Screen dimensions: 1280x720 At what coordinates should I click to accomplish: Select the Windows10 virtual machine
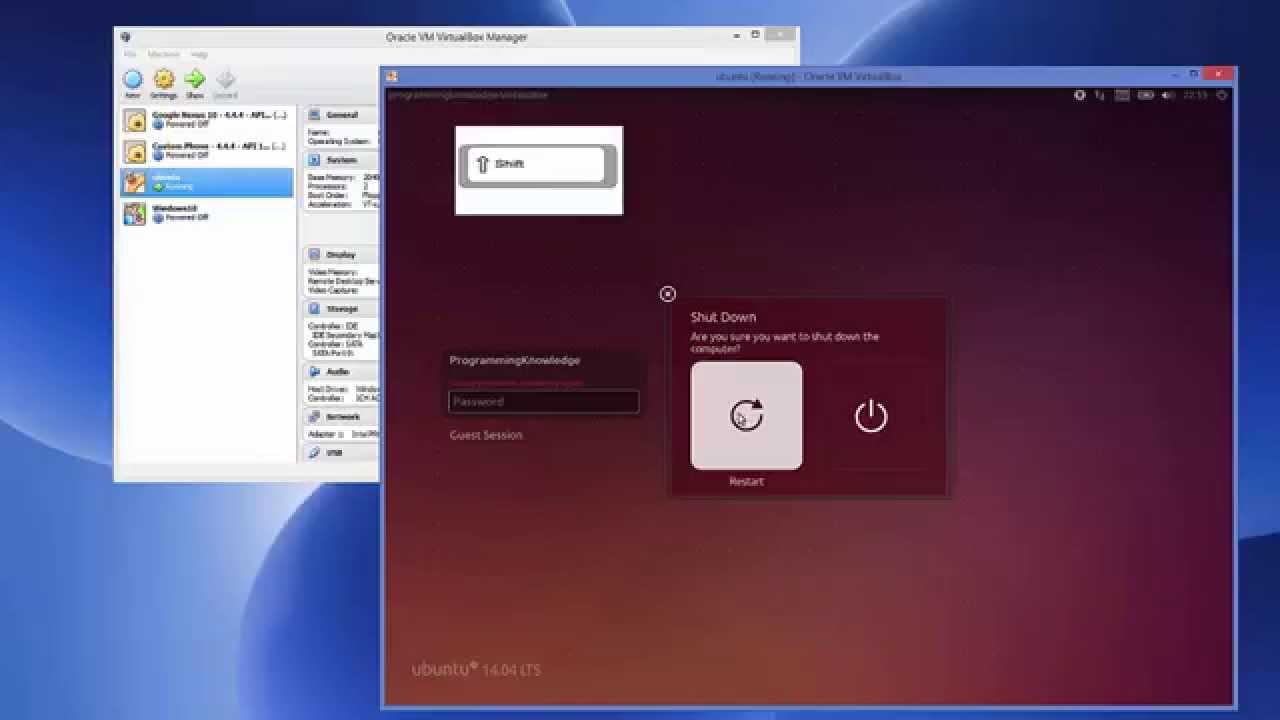[207, 213]
